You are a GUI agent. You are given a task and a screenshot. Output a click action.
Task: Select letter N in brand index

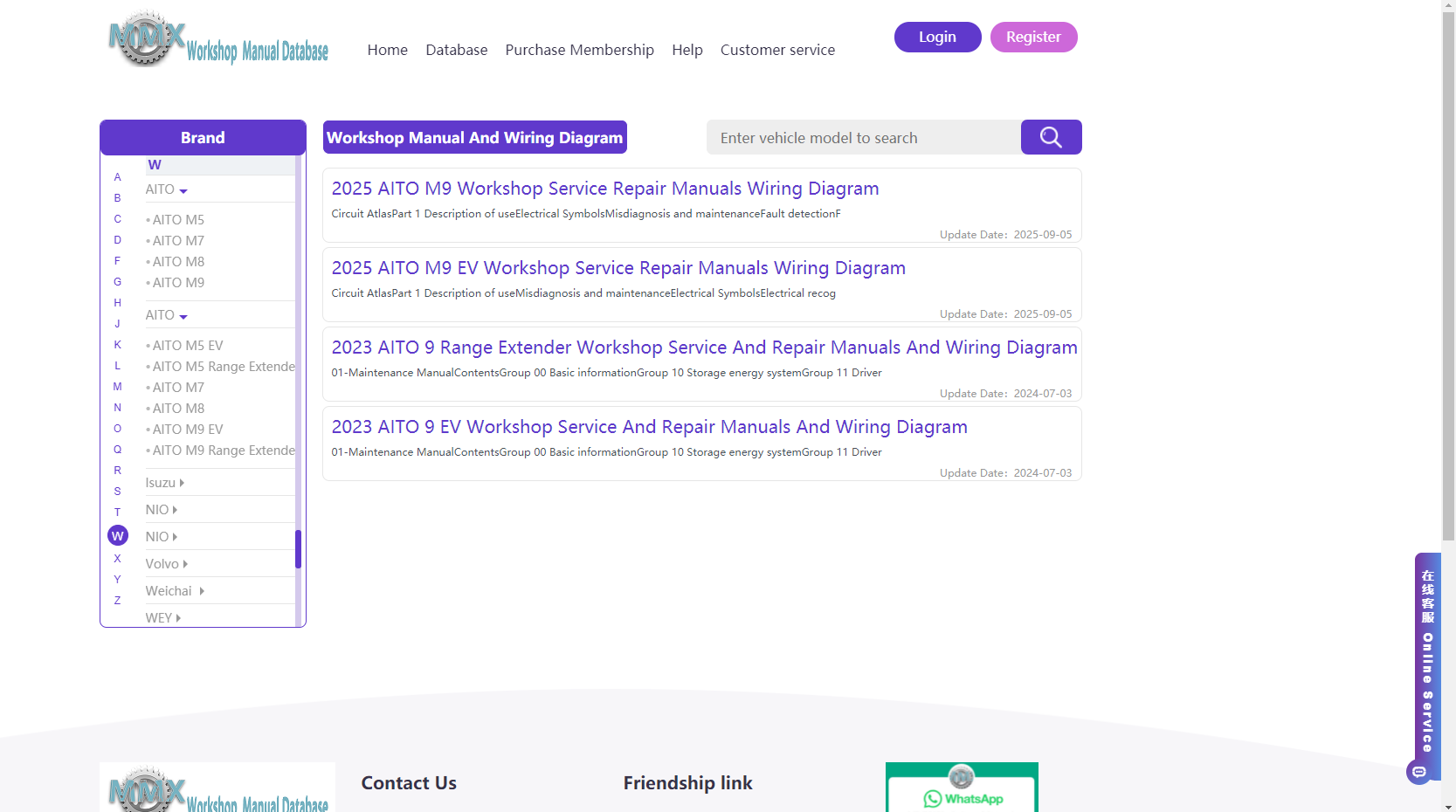(118, 408)
